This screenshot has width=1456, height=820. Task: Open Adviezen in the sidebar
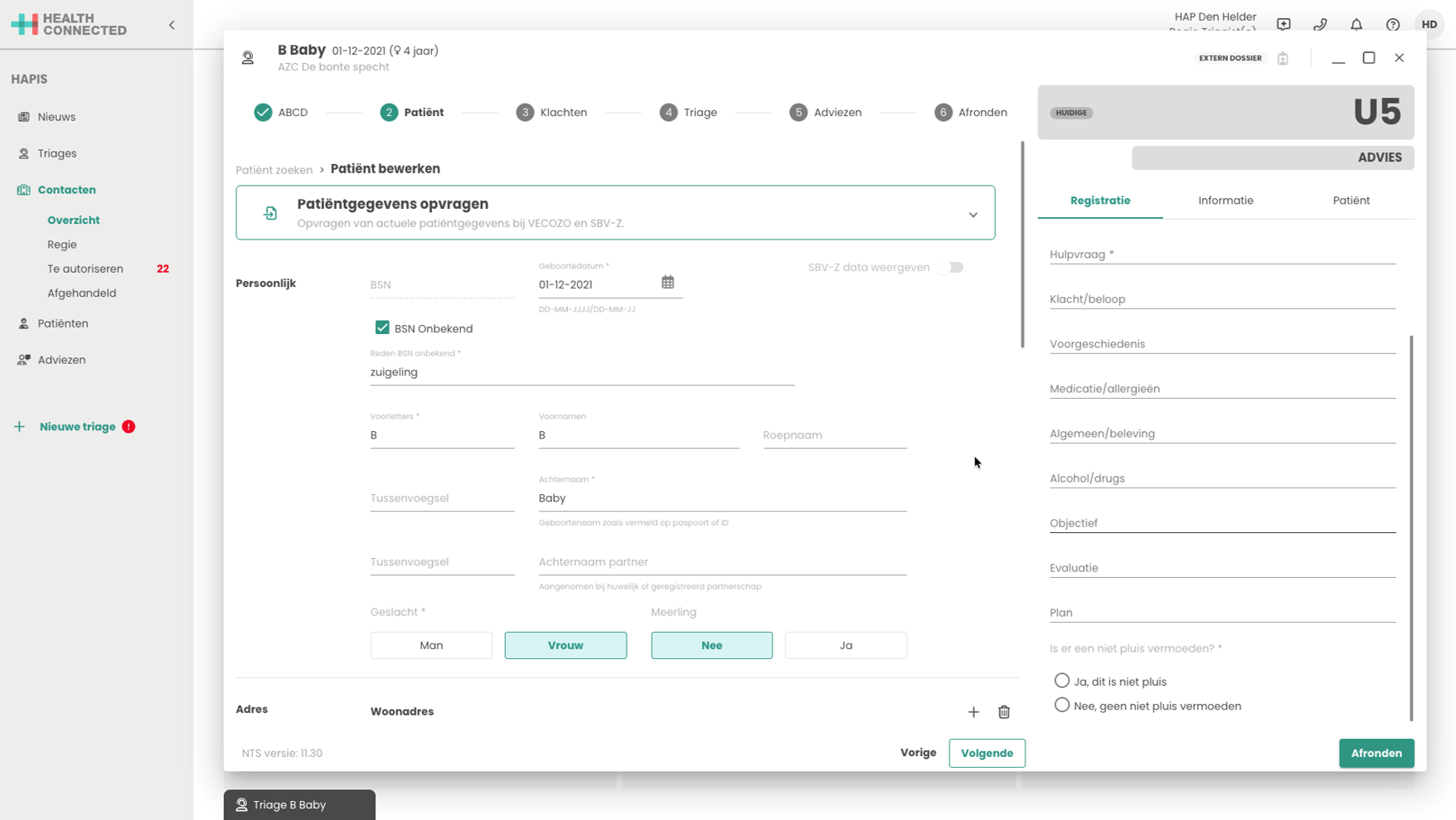click(x=61, y=360)
